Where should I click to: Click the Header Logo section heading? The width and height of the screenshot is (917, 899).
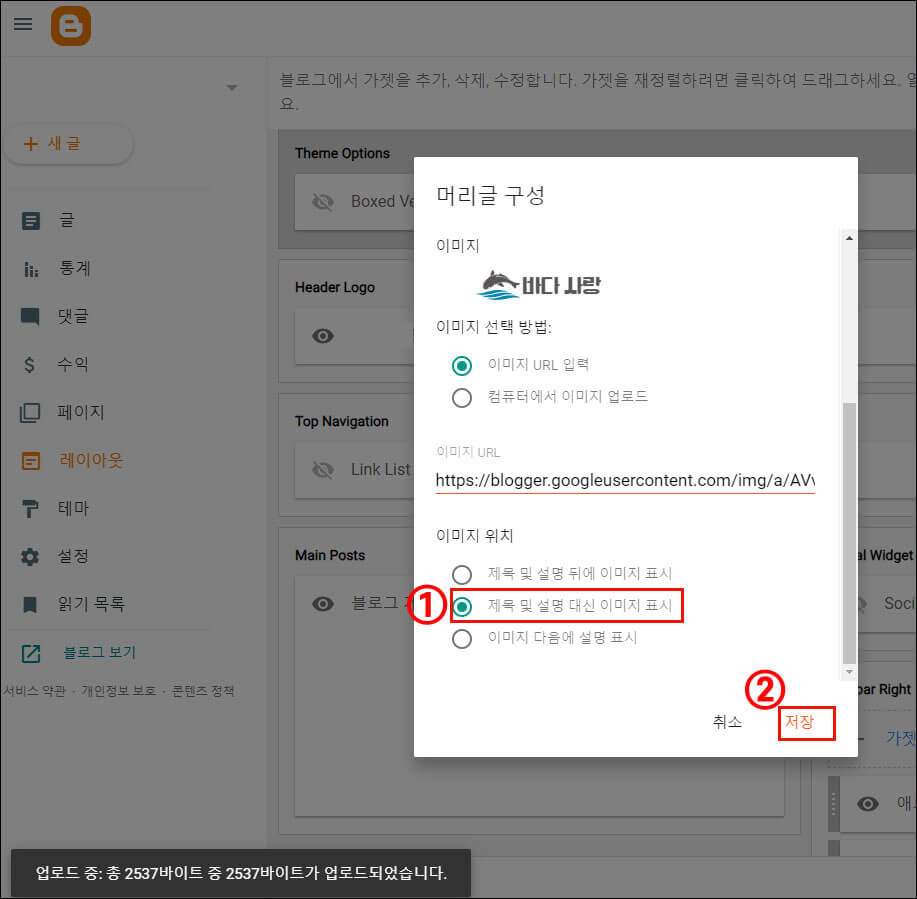[335, 288]
